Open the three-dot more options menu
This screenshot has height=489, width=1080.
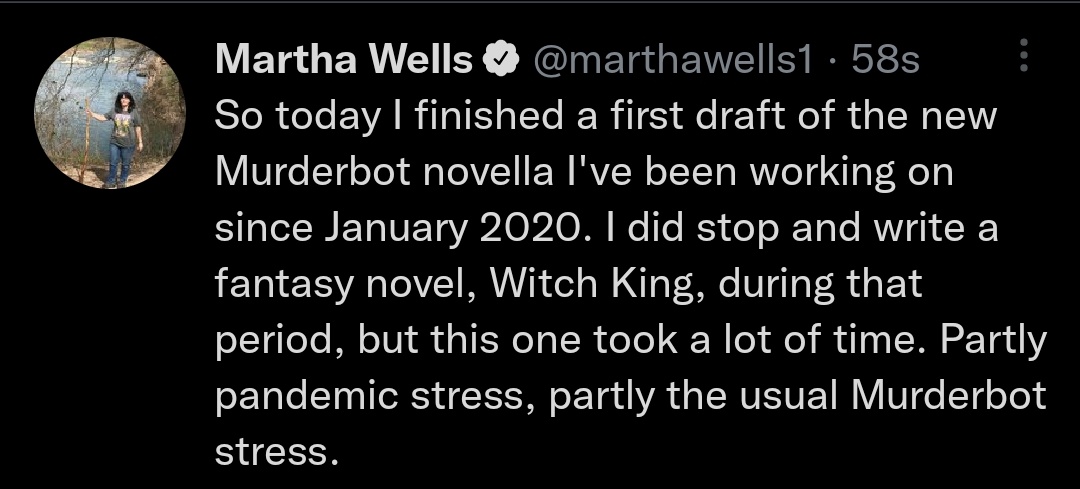[x=1023, y=56]
